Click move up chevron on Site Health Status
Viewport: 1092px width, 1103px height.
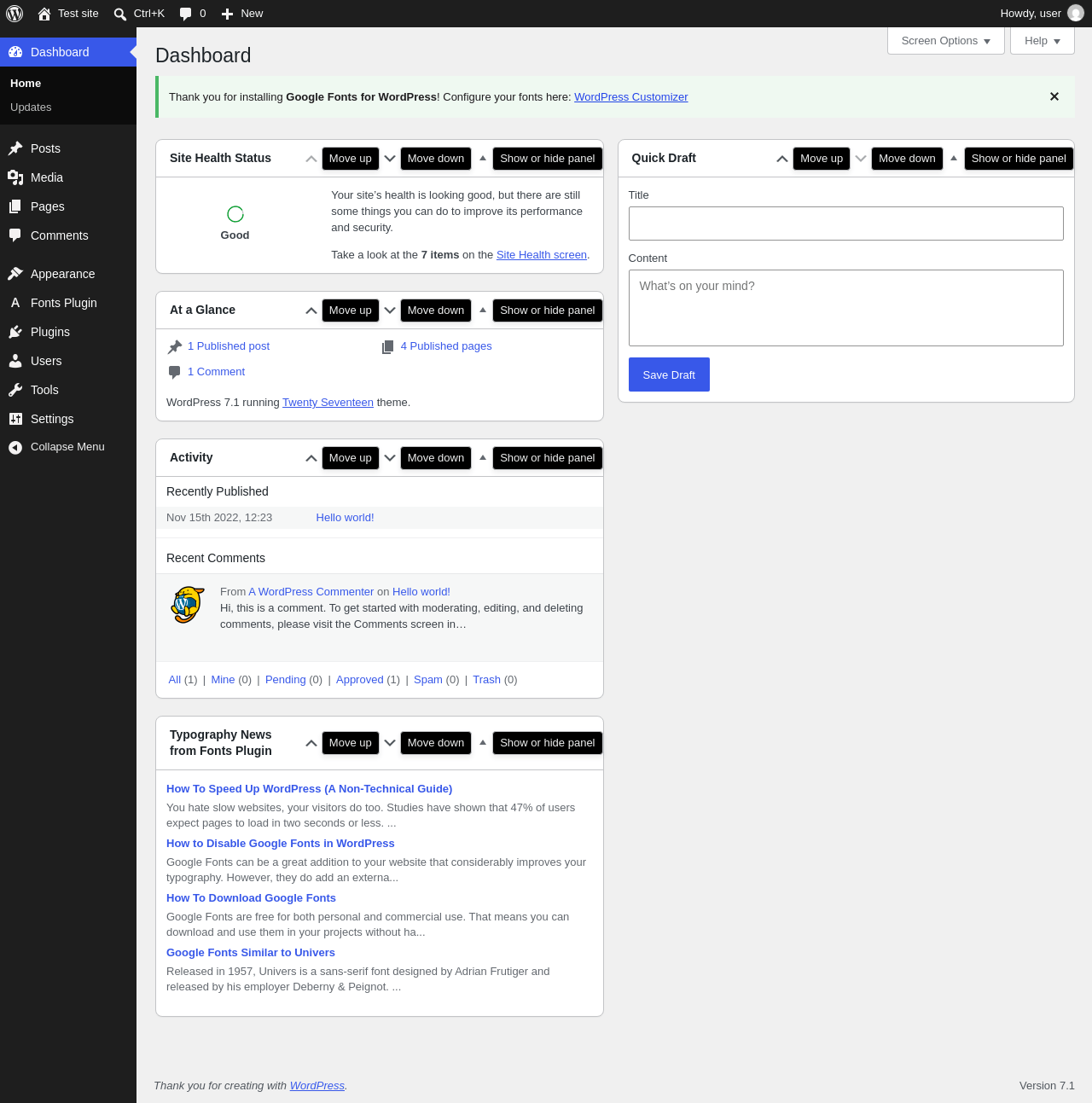click(x=311, y=159)
